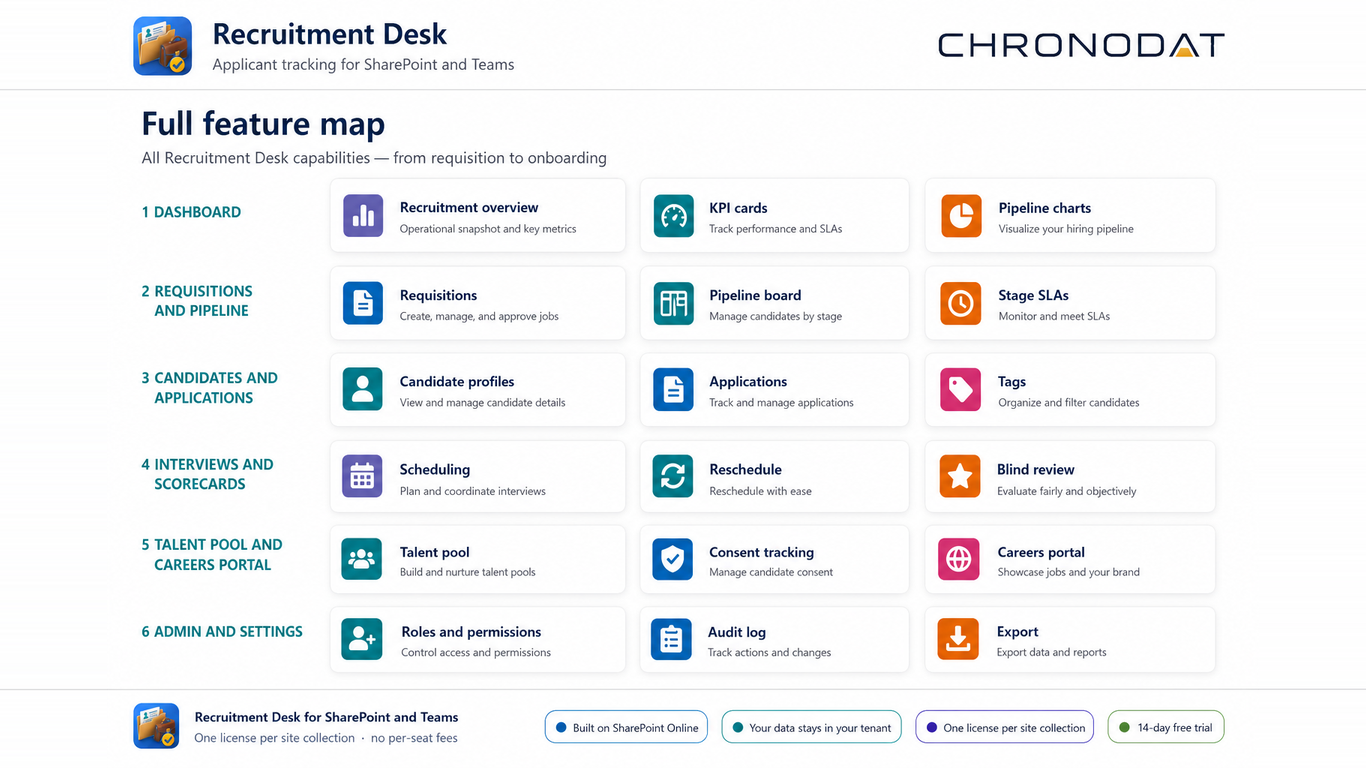
Task: Click the Consent tracking shield icon
Action: coord(673,559)
